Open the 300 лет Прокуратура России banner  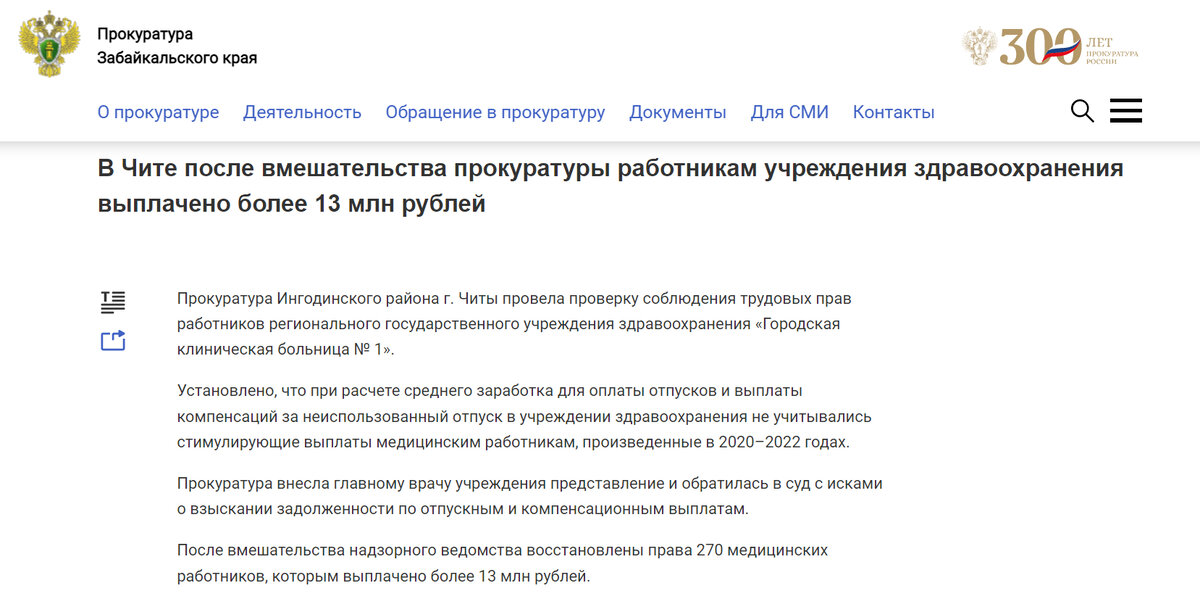click(1047, 44)
